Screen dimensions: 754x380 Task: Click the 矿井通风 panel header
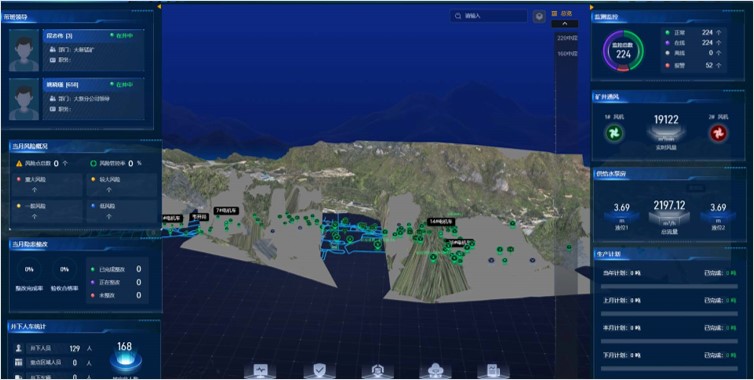[668, 98]
